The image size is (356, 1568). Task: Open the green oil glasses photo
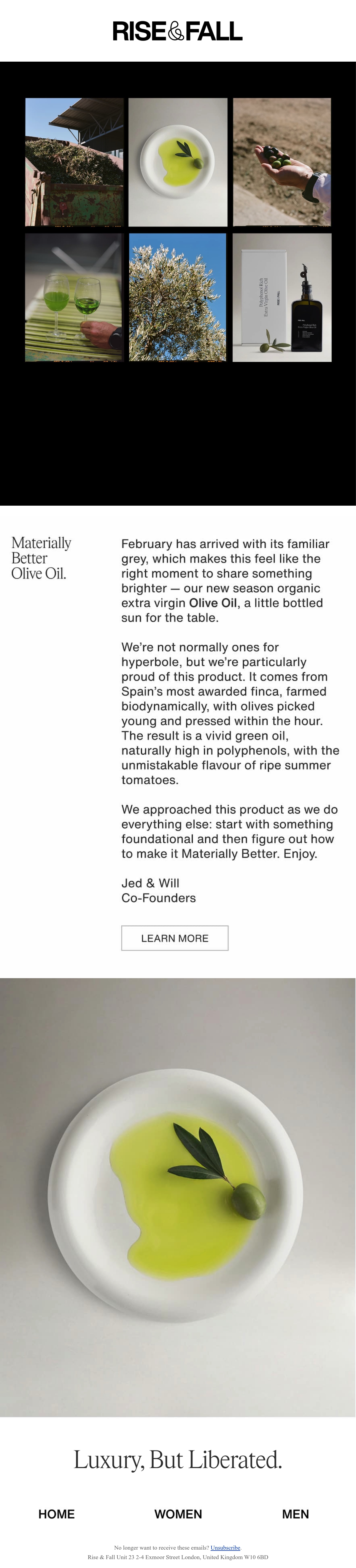point(74,298)
